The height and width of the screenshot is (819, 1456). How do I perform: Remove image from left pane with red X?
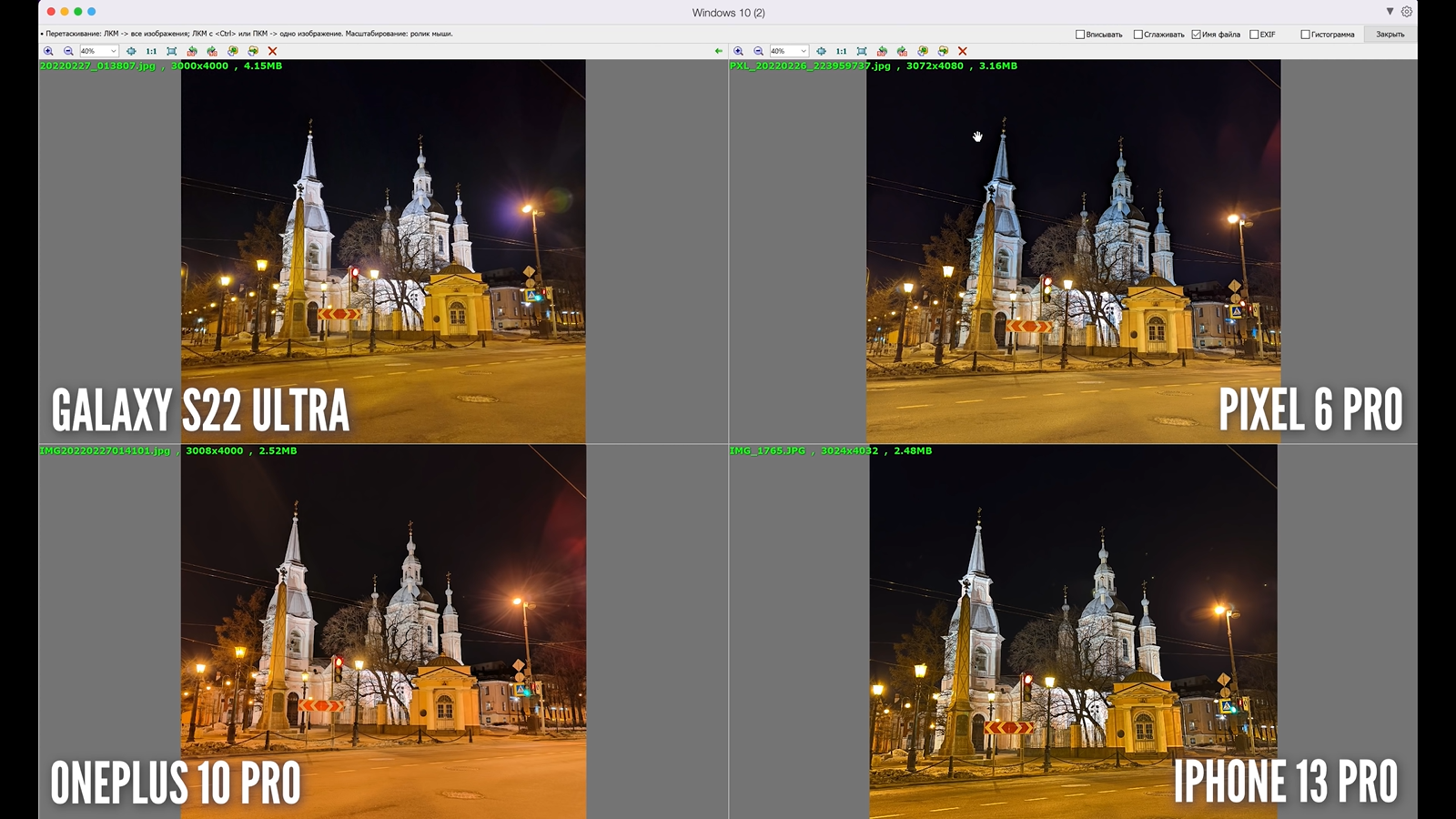tap(272, 51)
